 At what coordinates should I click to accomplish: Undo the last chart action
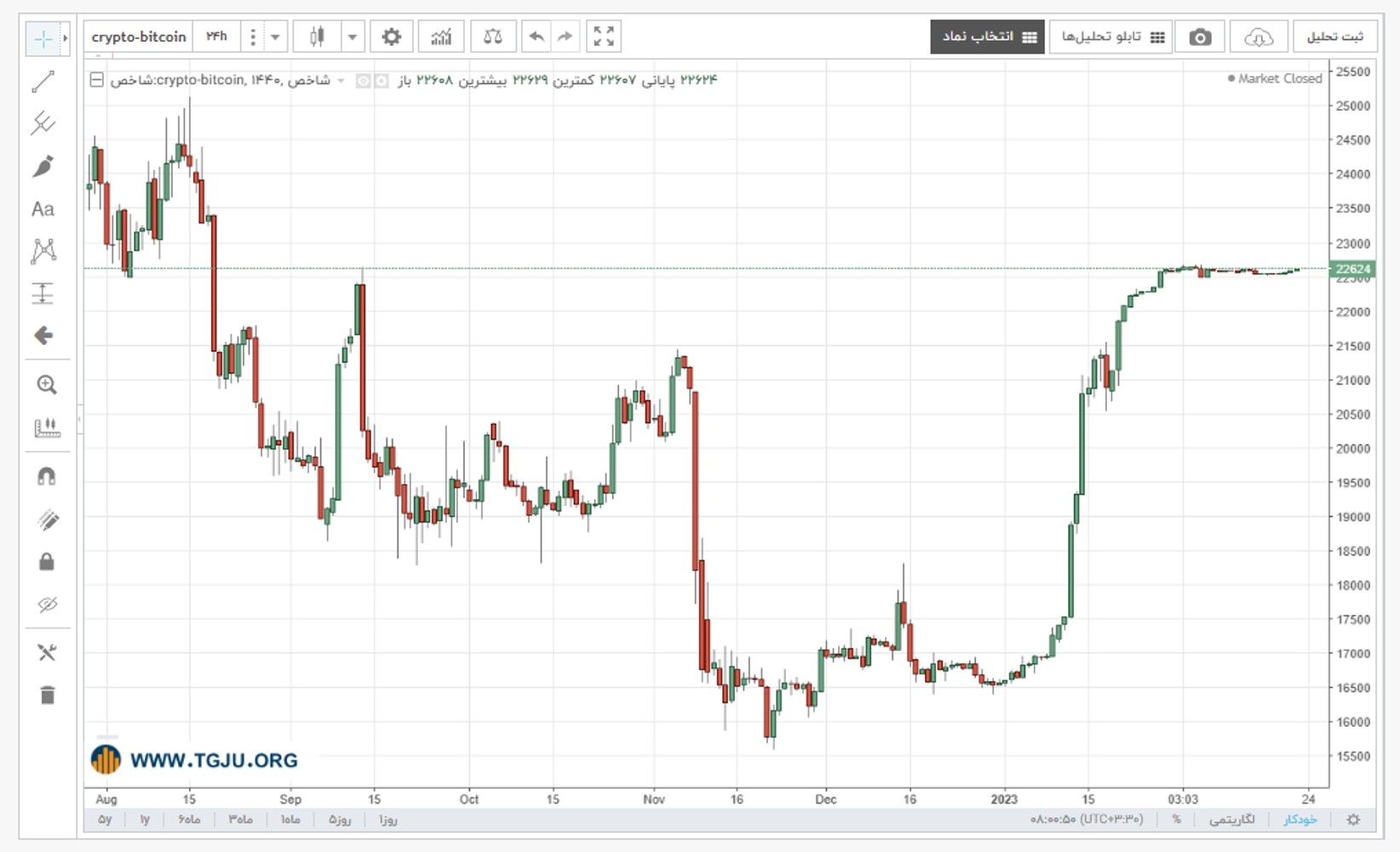tap(536, 37)
